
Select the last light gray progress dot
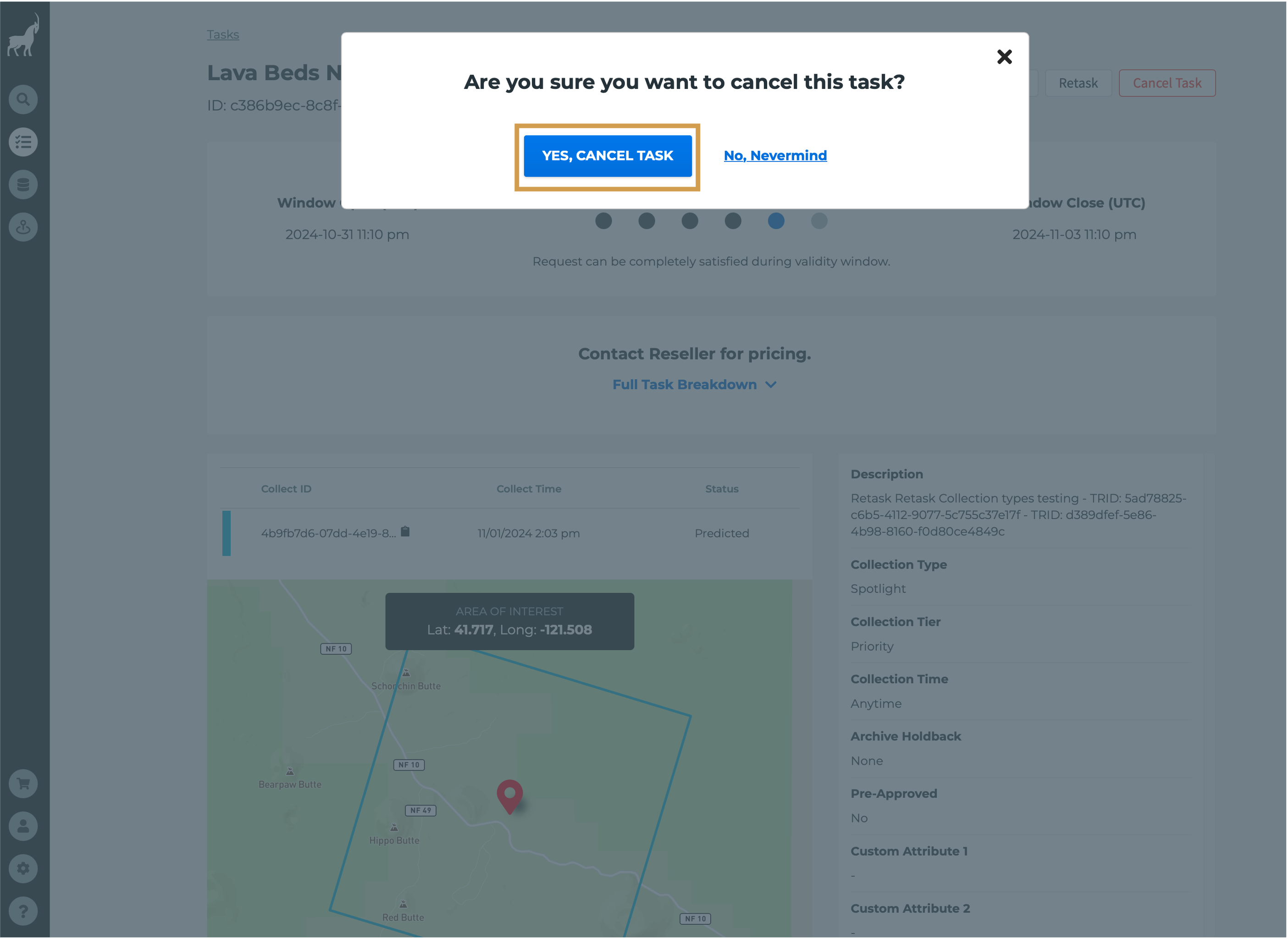(x=819, y=221)
